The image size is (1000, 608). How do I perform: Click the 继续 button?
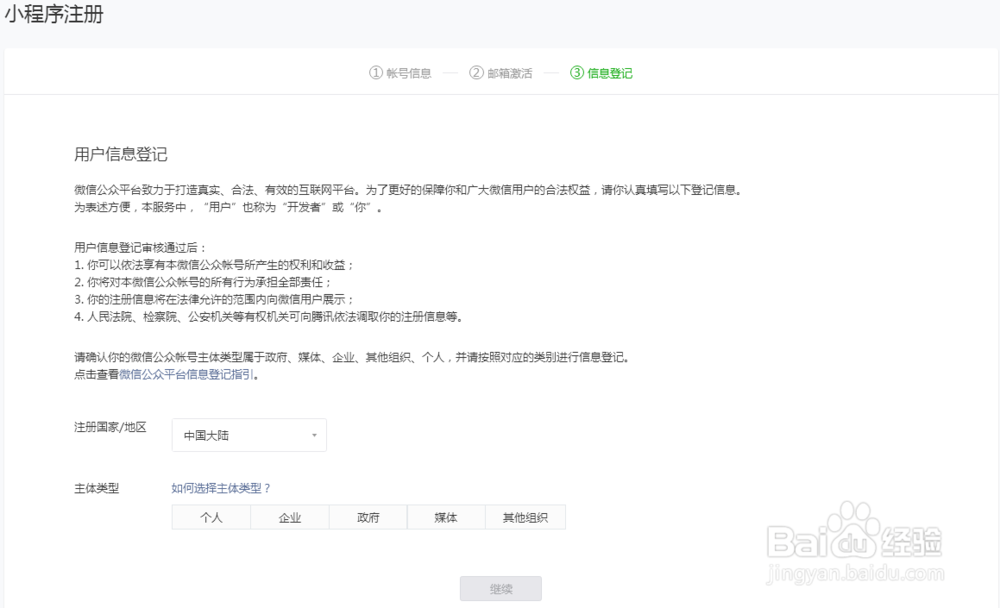[501, 589]
